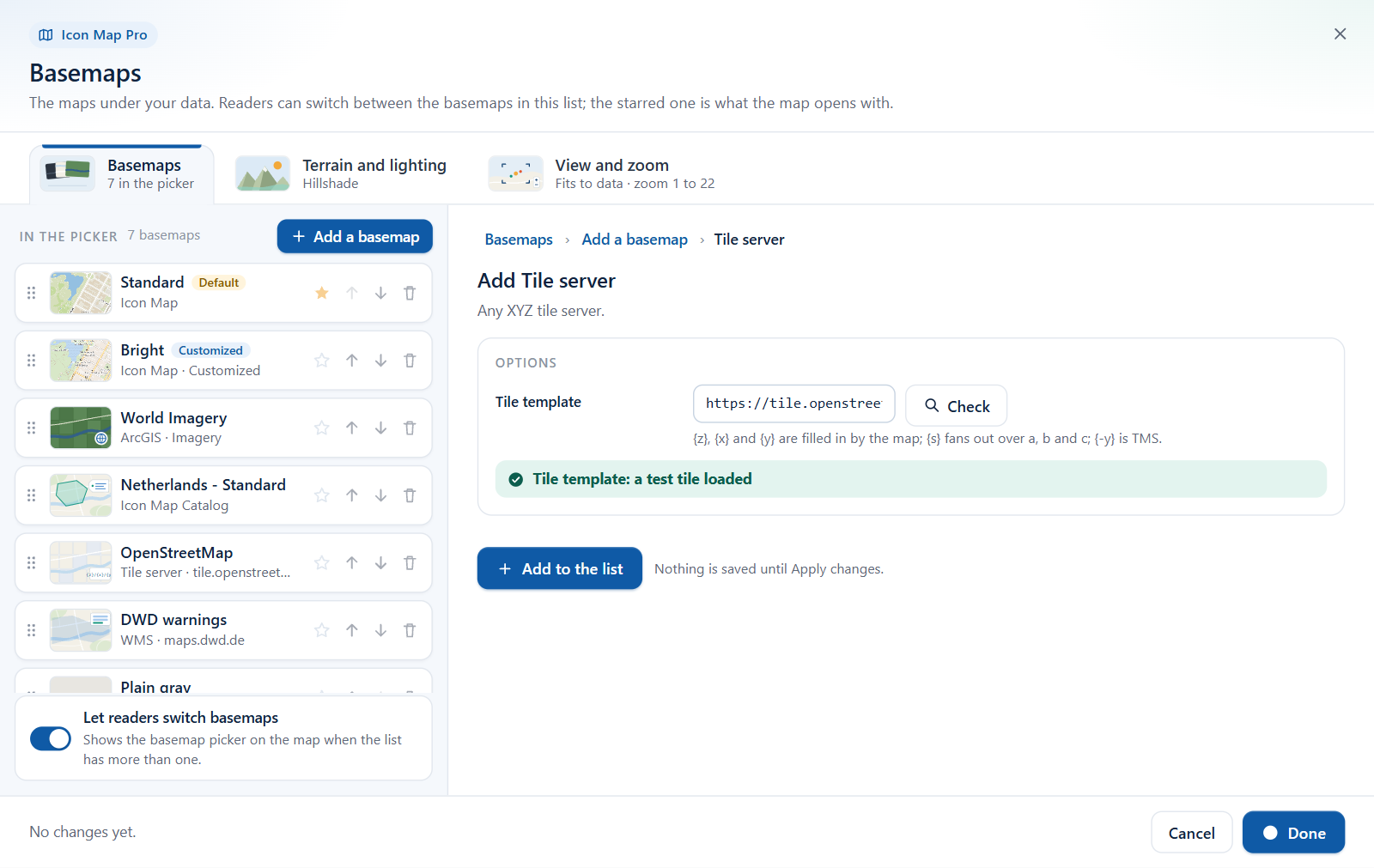This screenshot has height=868, width=1374.
Task: Switch to Terrain and lighting tab
Action: [x=342, y=173]
